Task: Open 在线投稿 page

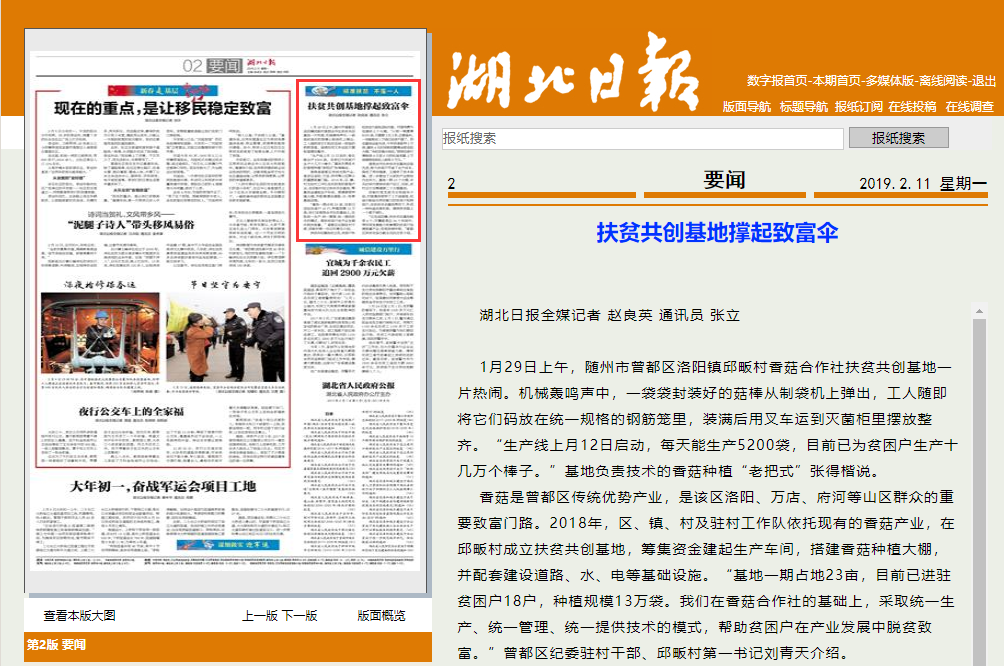Action: tap(912, 107)
